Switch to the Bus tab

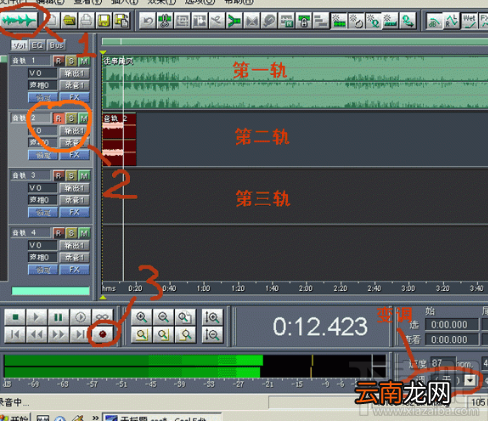56,45
